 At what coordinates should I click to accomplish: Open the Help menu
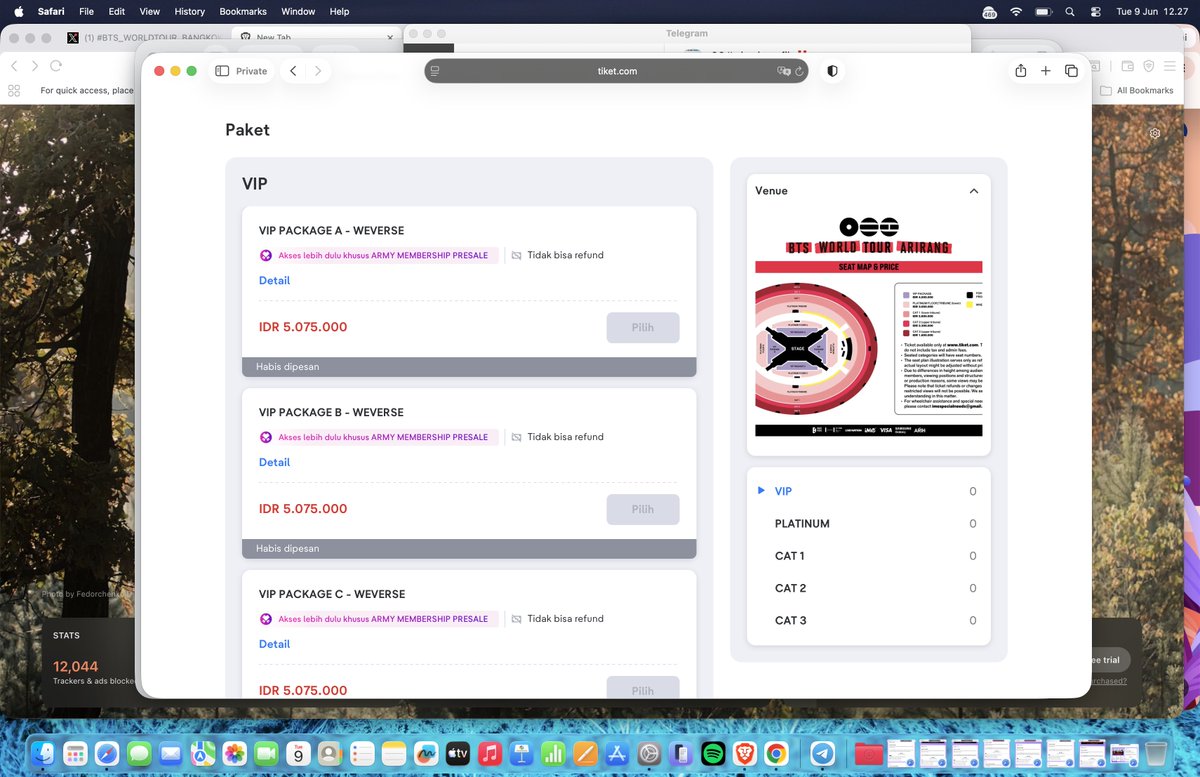pos(339,11)
